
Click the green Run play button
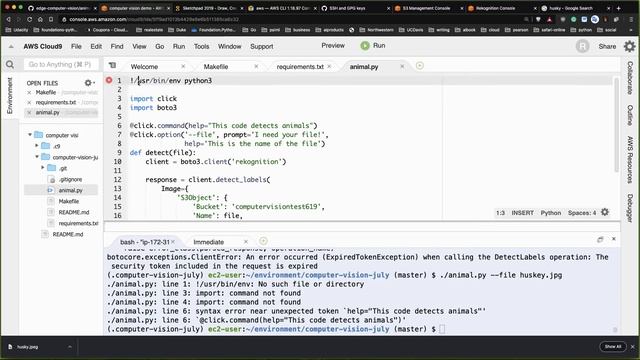click(x=364, y=46)
